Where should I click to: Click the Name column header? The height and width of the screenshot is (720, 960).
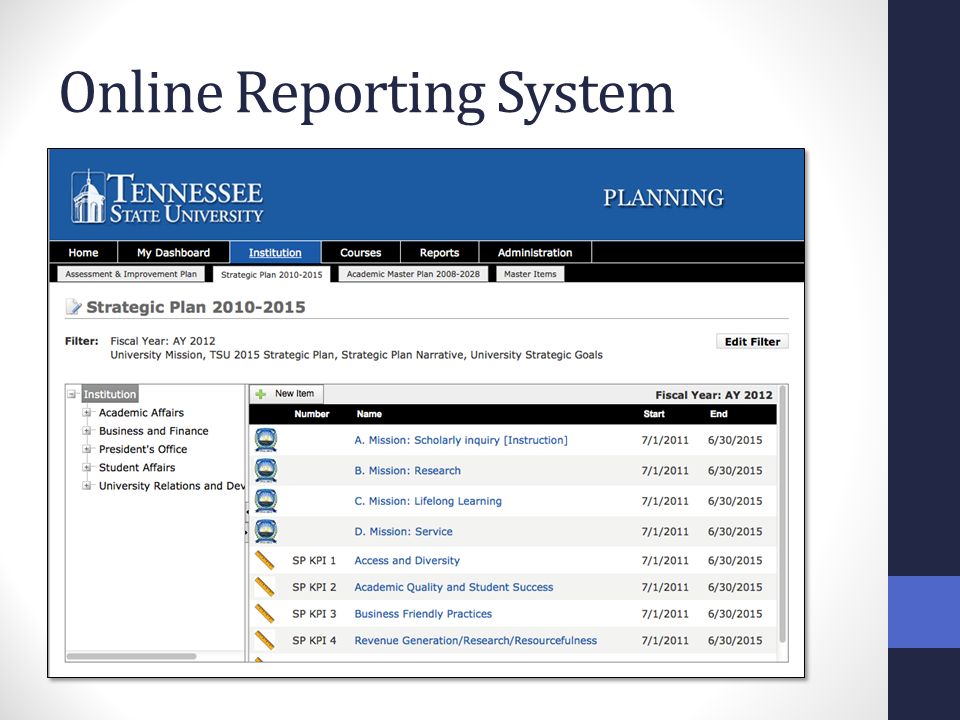[369, 414]
